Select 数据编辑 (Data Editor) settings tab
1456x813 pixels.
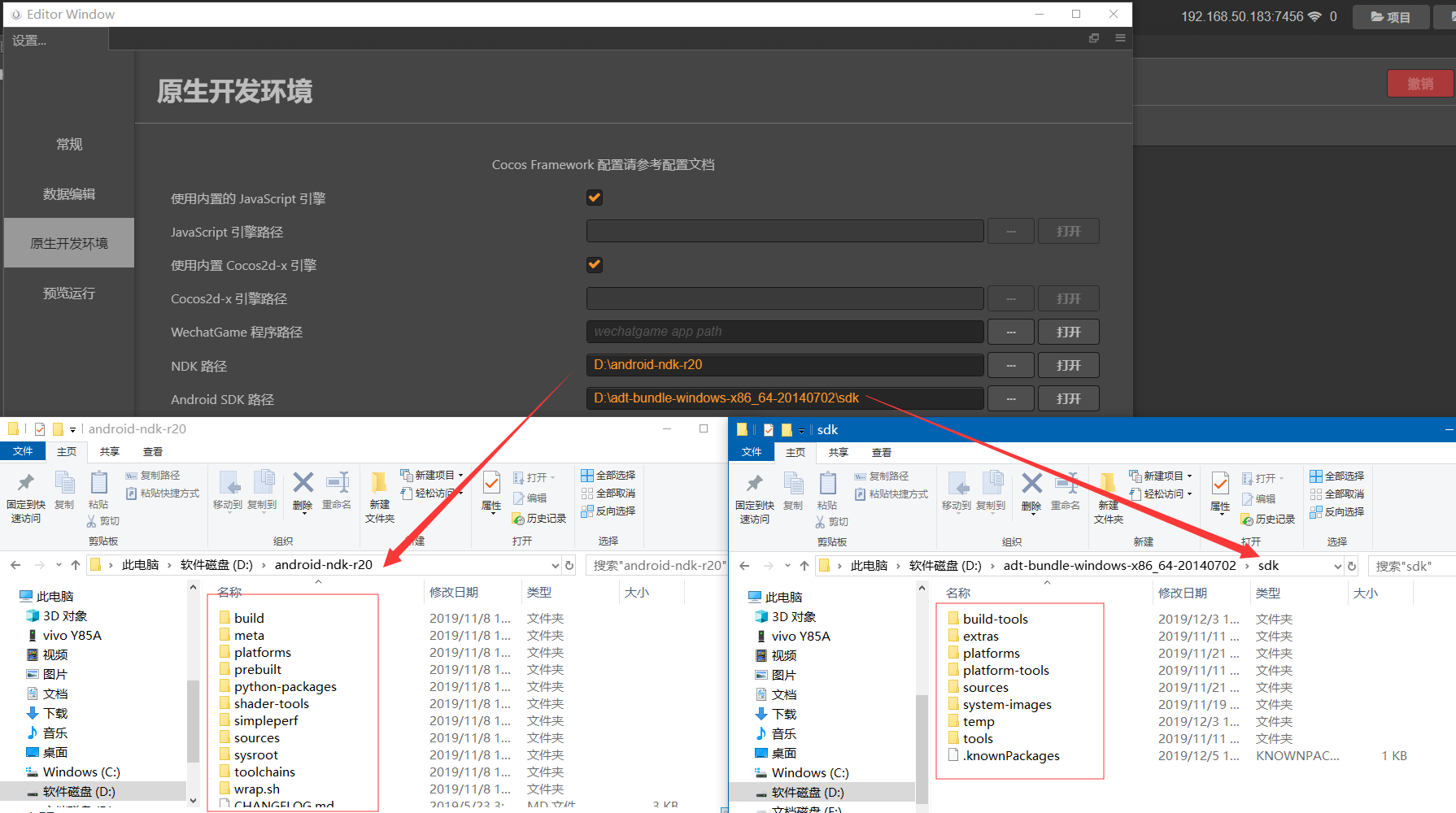click(69, 193)
